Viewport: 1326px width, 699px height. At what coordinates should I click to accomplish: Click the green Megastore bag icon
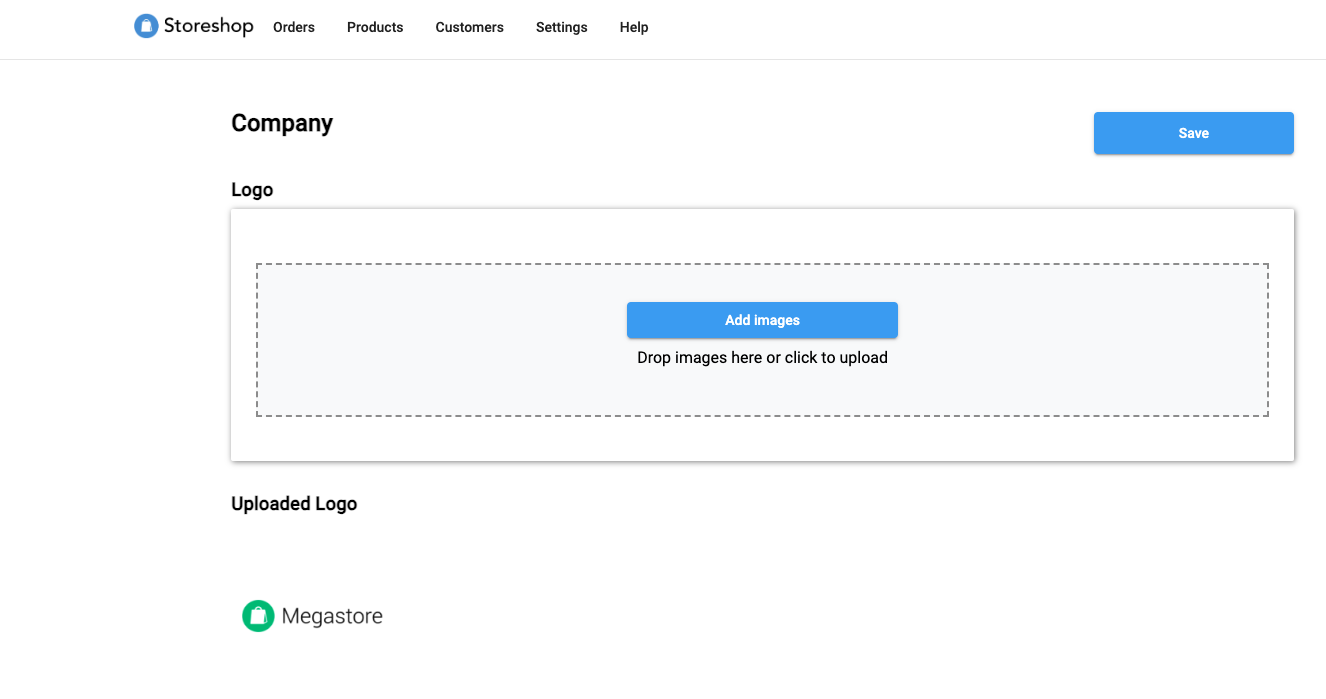coord(258,616)
